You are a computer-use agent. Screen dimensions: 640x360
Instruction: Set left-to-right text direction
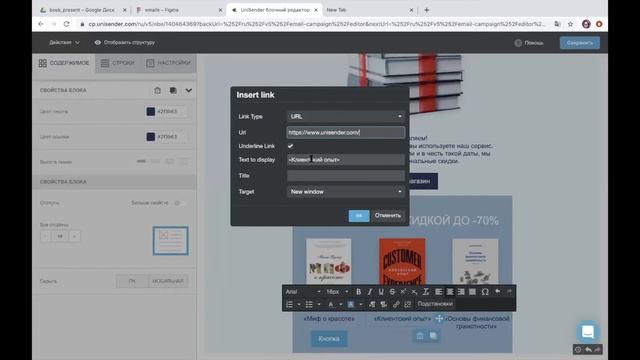point(372,304)
